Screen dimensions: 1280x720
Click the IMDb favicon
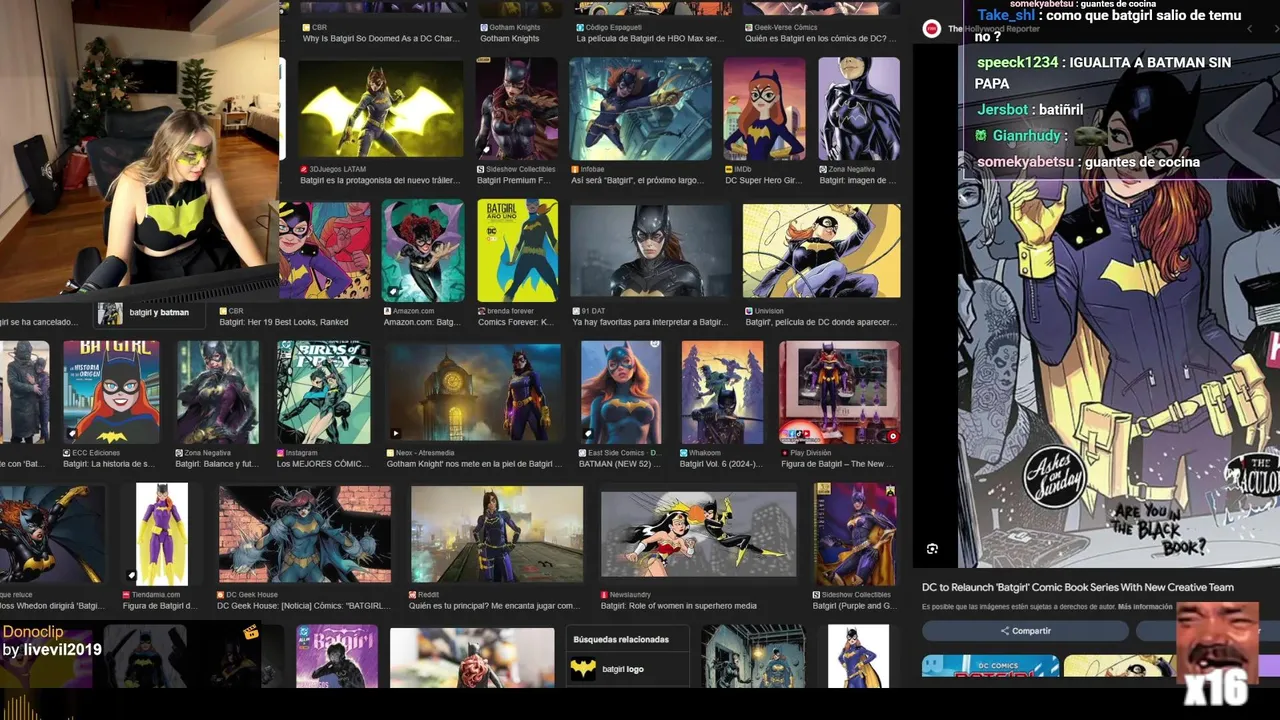(728, 169)
